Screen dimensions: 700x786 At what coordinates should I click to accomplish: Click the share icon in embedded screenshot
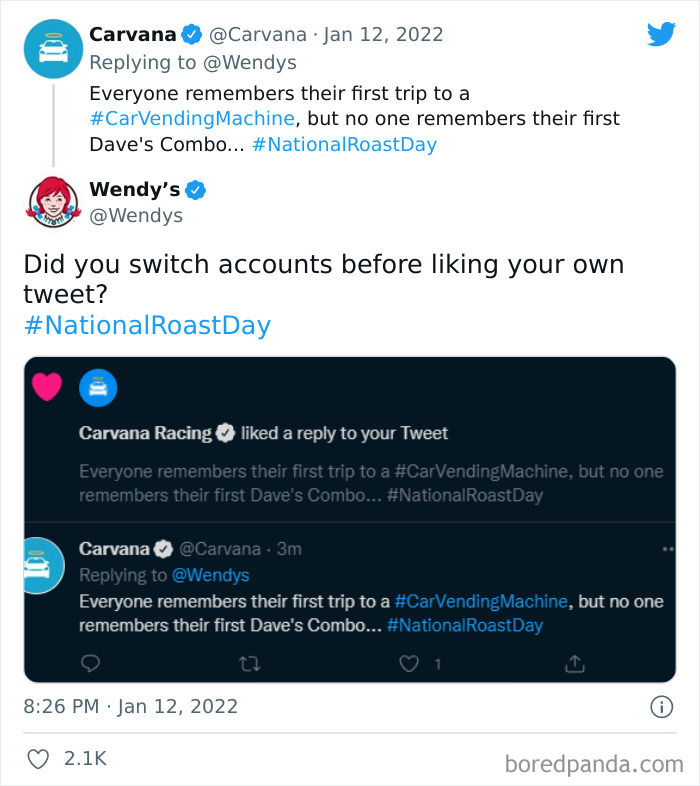574,663
